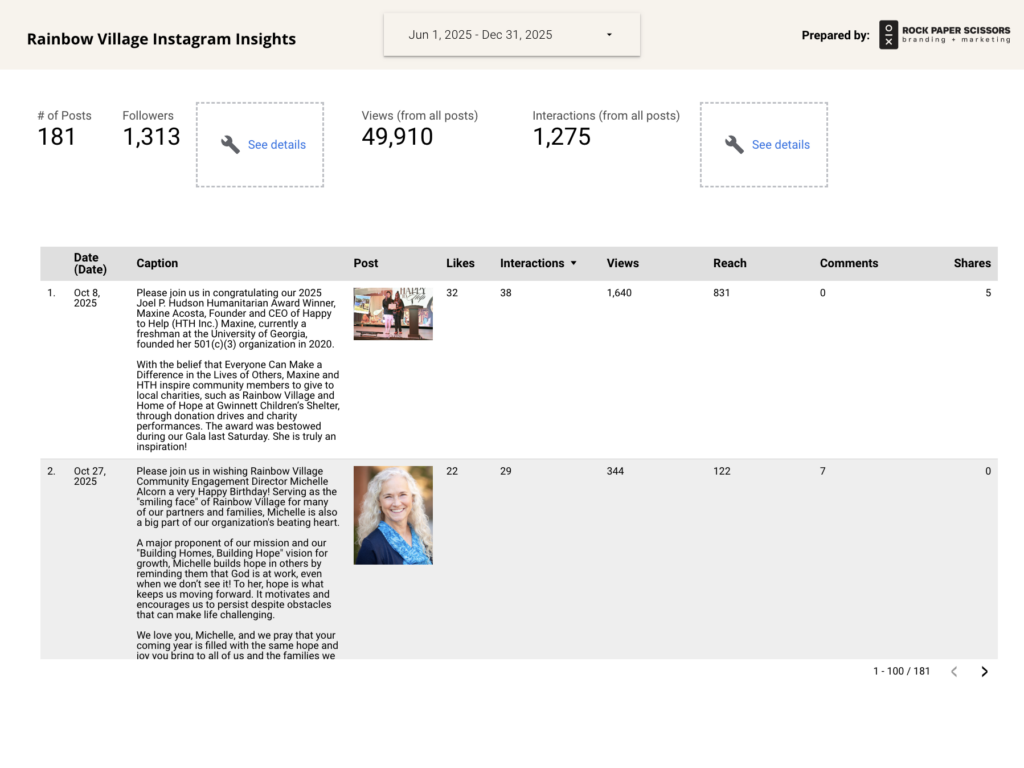This screenshot has width=1024, height=768.
Task: Click the wrench icon beside Followers
Action: (230, 145)
